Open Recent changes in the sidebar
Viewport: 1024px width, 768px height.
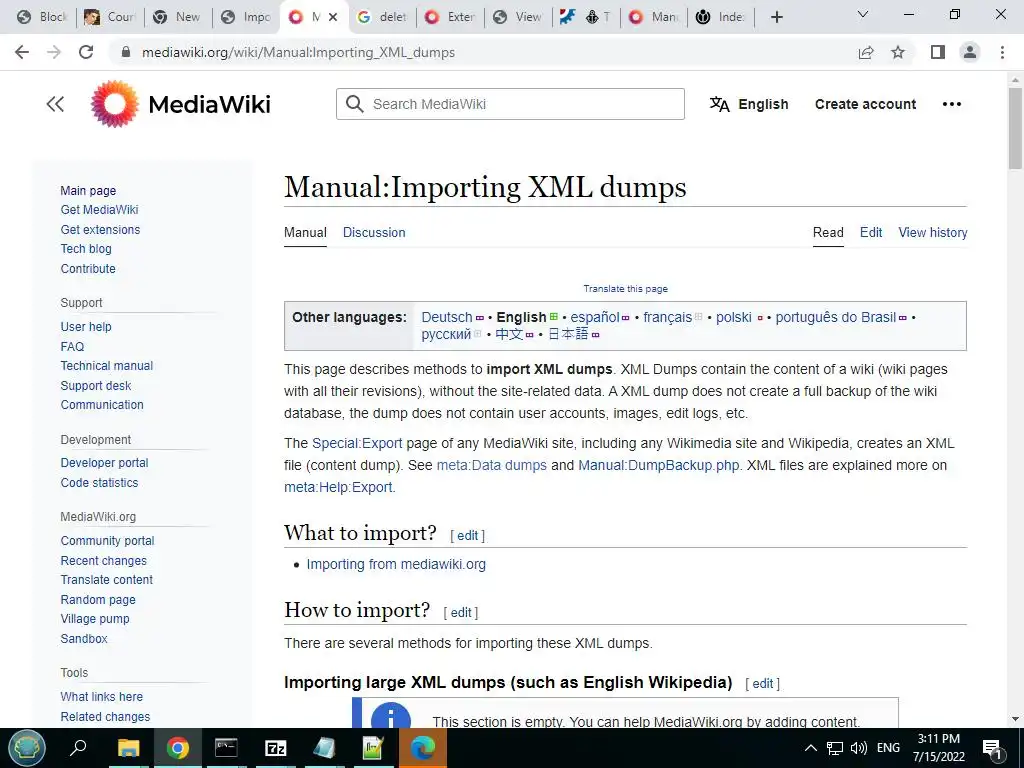104,560
